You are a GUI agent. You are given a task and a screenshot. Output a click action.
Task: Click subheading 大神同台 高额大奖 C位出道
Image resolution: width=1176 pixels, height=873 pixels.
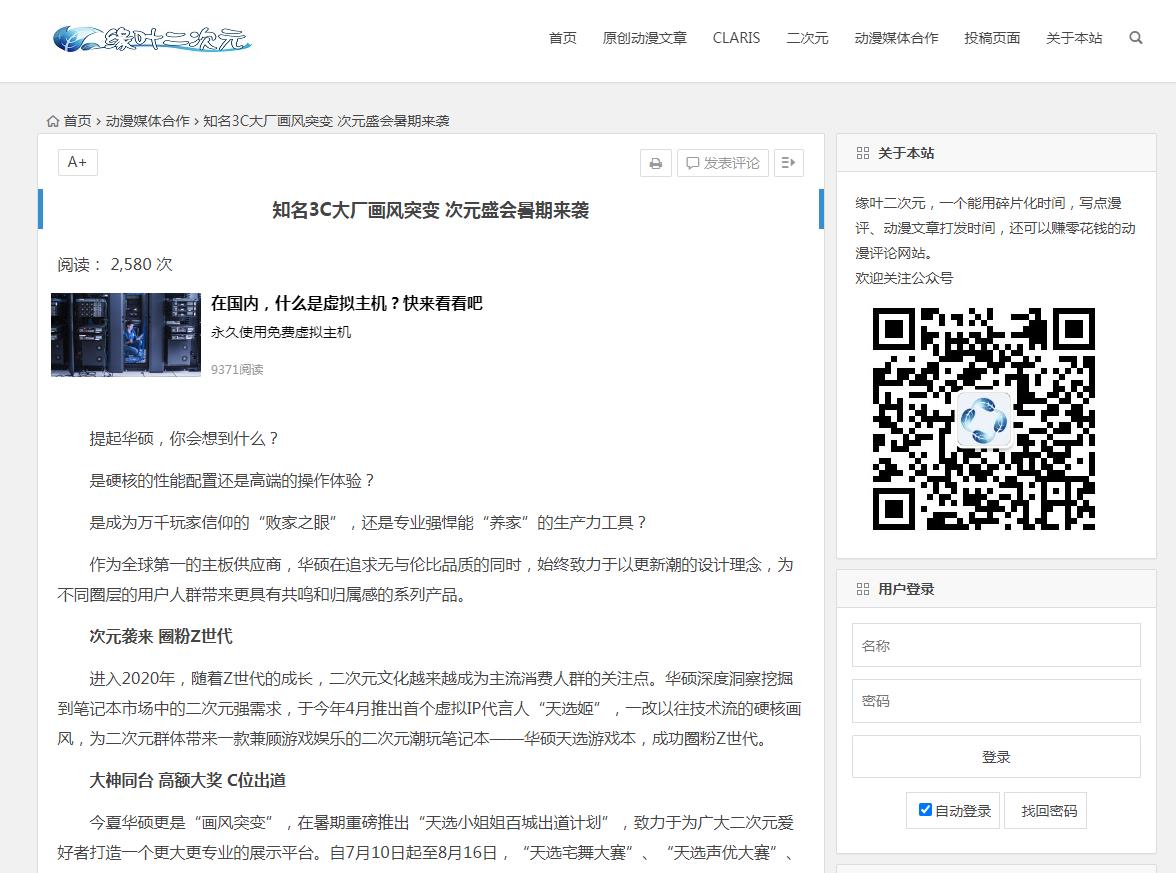[x=188, y=781]
